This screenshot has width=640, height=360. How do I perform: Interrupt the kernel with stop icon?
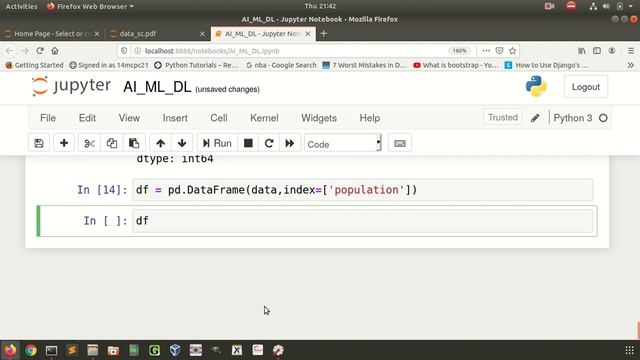[248, 143]
